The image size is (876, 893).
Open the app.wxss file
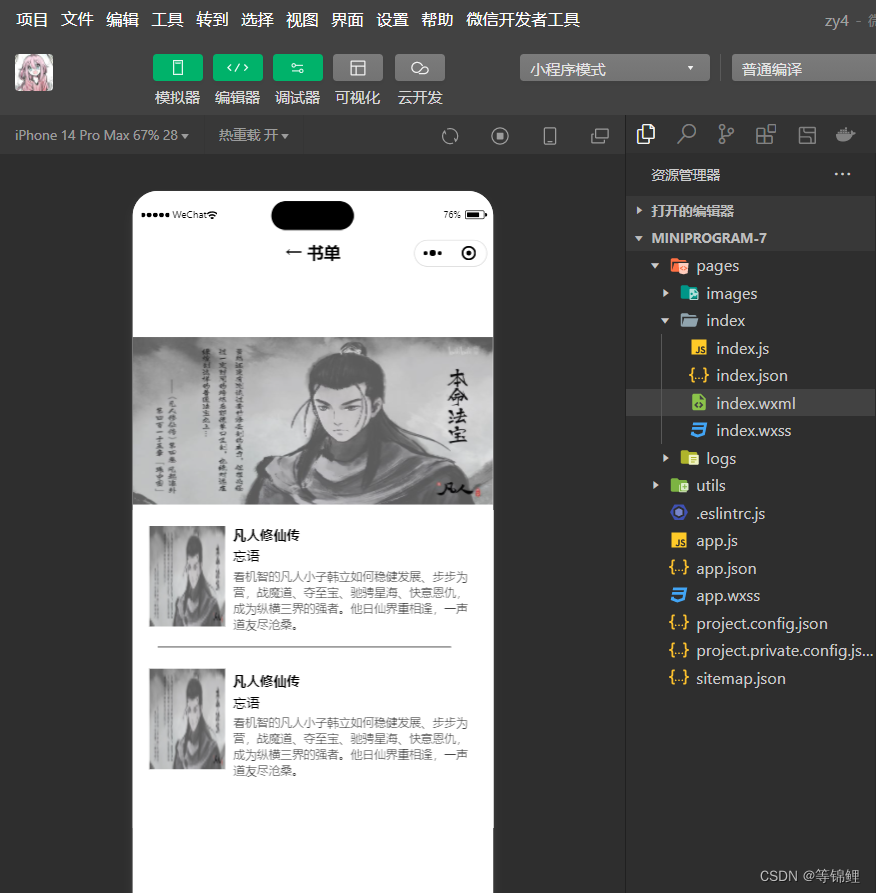[x=751, y=596]
